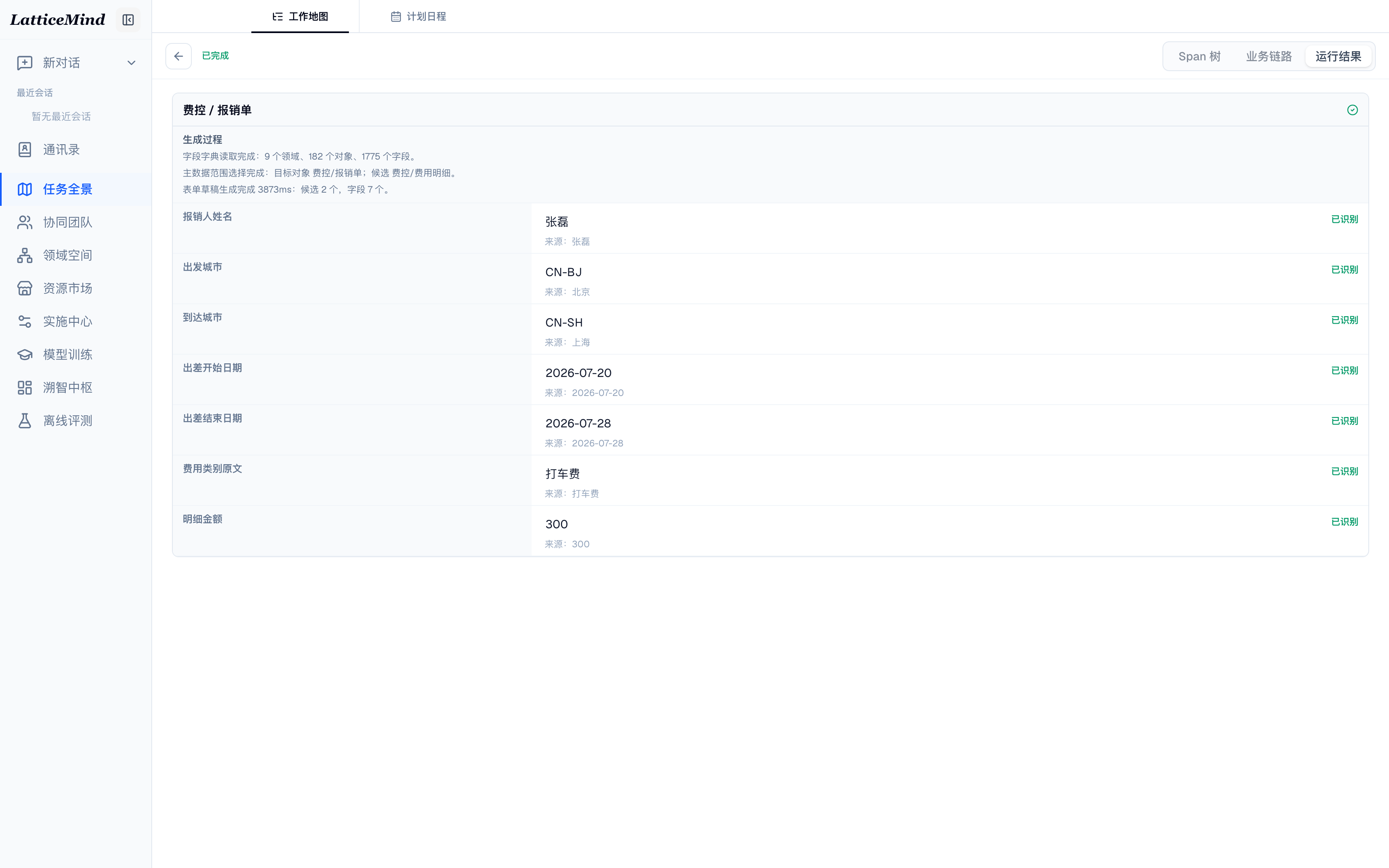Click 字段字典读取完成 log line
Viewport: 1389px width, 868px height.
pos(300,156)
